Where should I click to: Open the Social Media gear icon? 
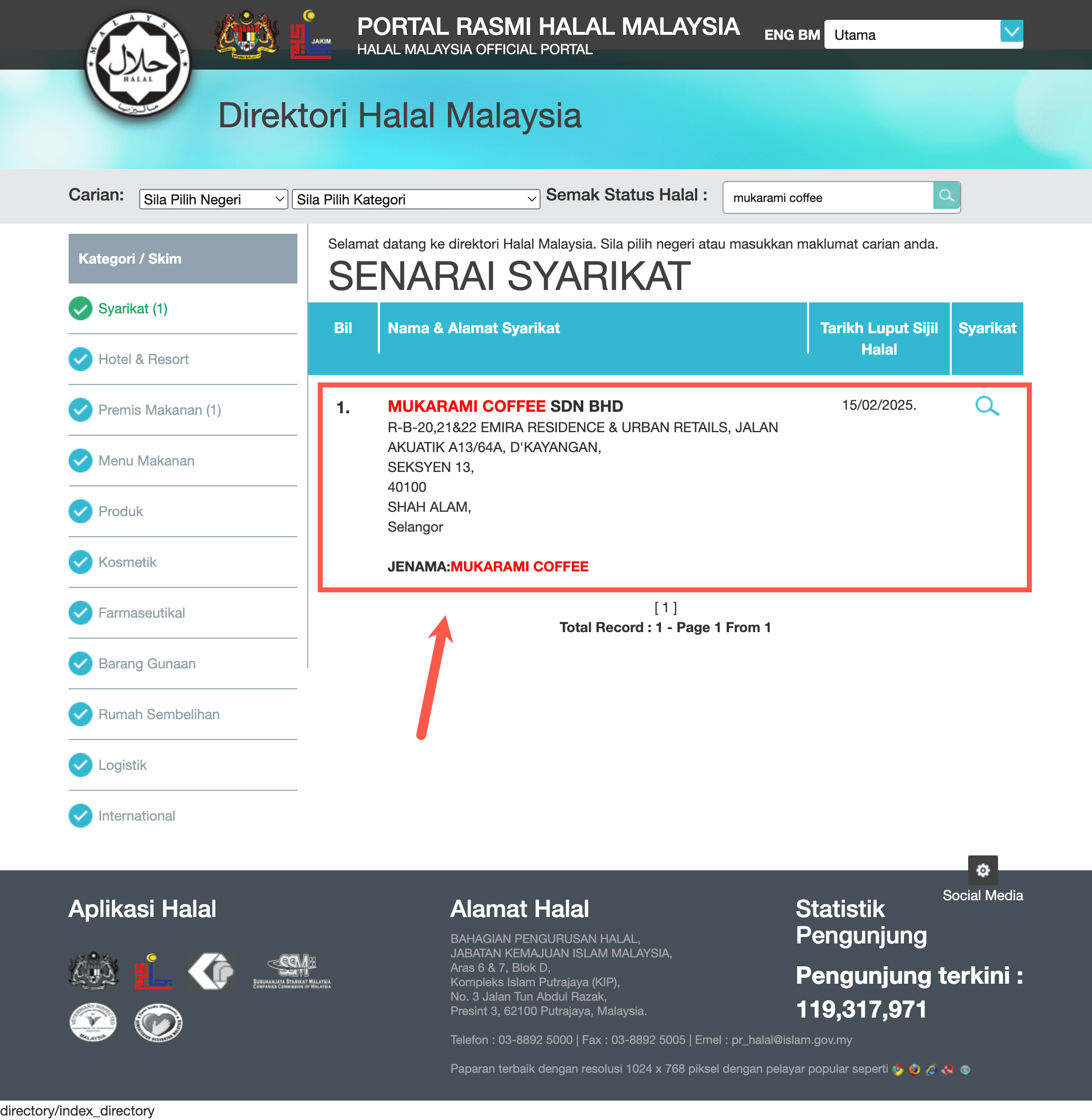tap(983, 870)
